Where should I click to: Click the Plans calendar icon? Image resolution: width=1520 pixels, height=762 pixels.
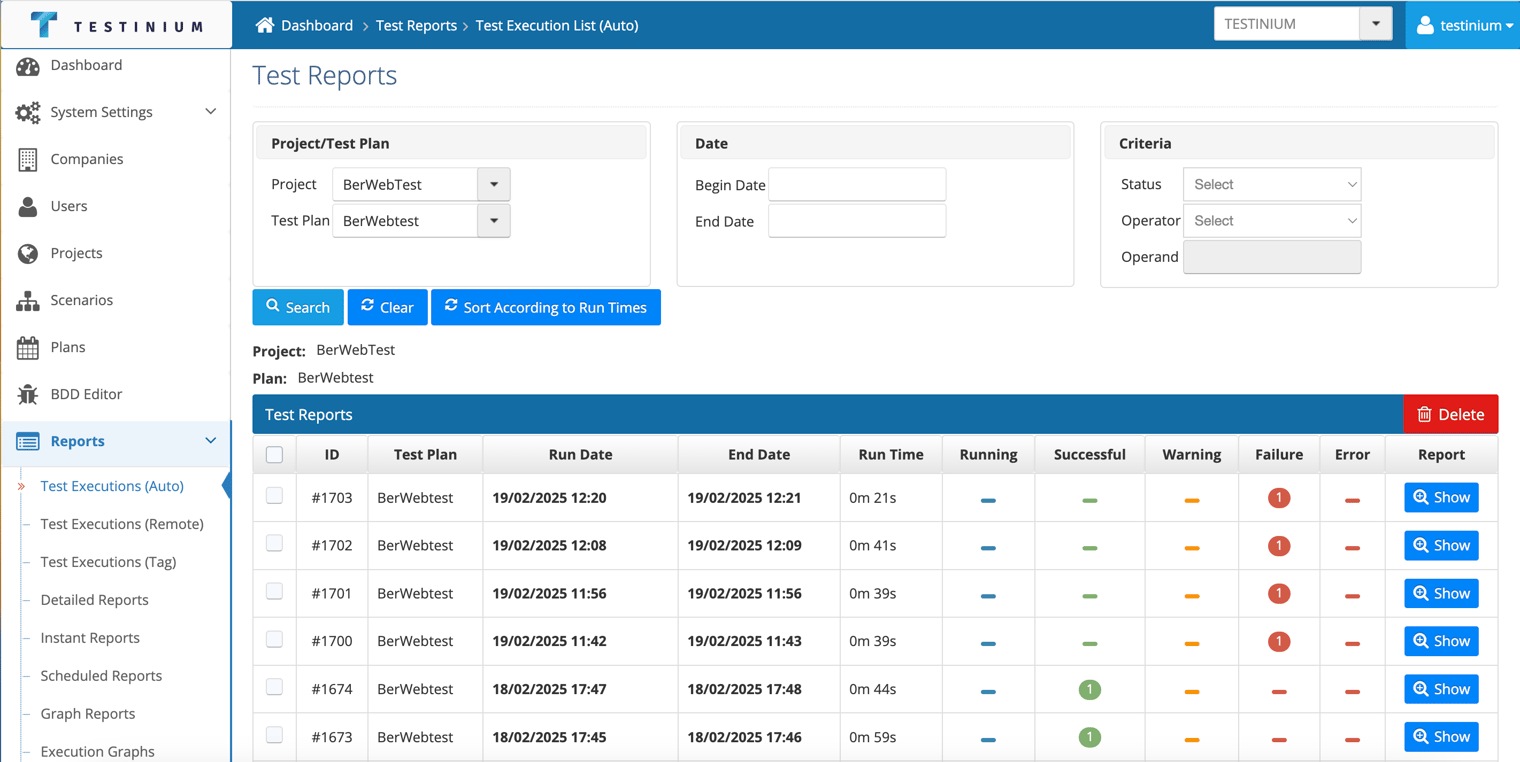click(28, 347)
